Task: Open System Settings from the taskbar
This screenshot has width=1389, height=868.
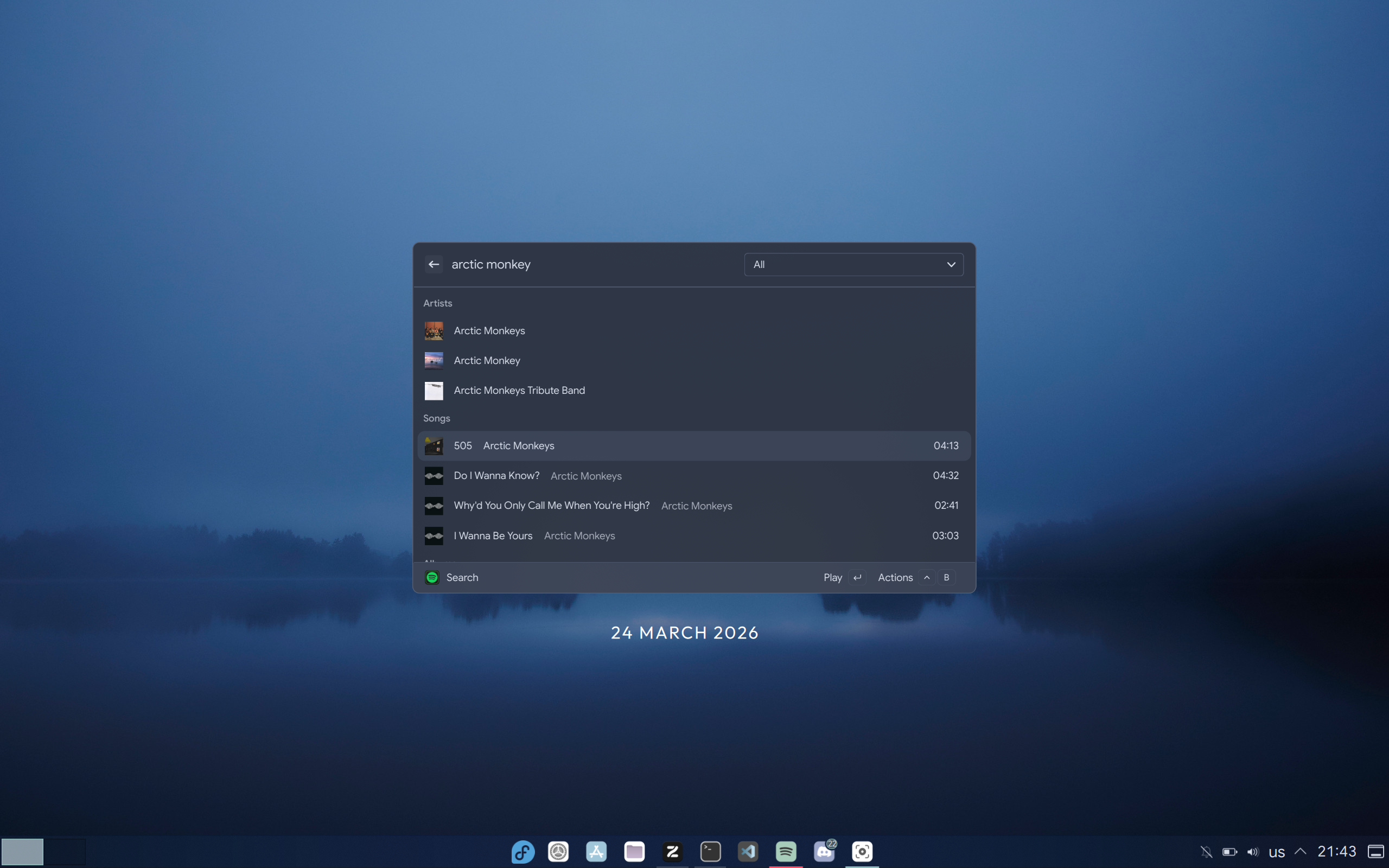Action: 558,851
